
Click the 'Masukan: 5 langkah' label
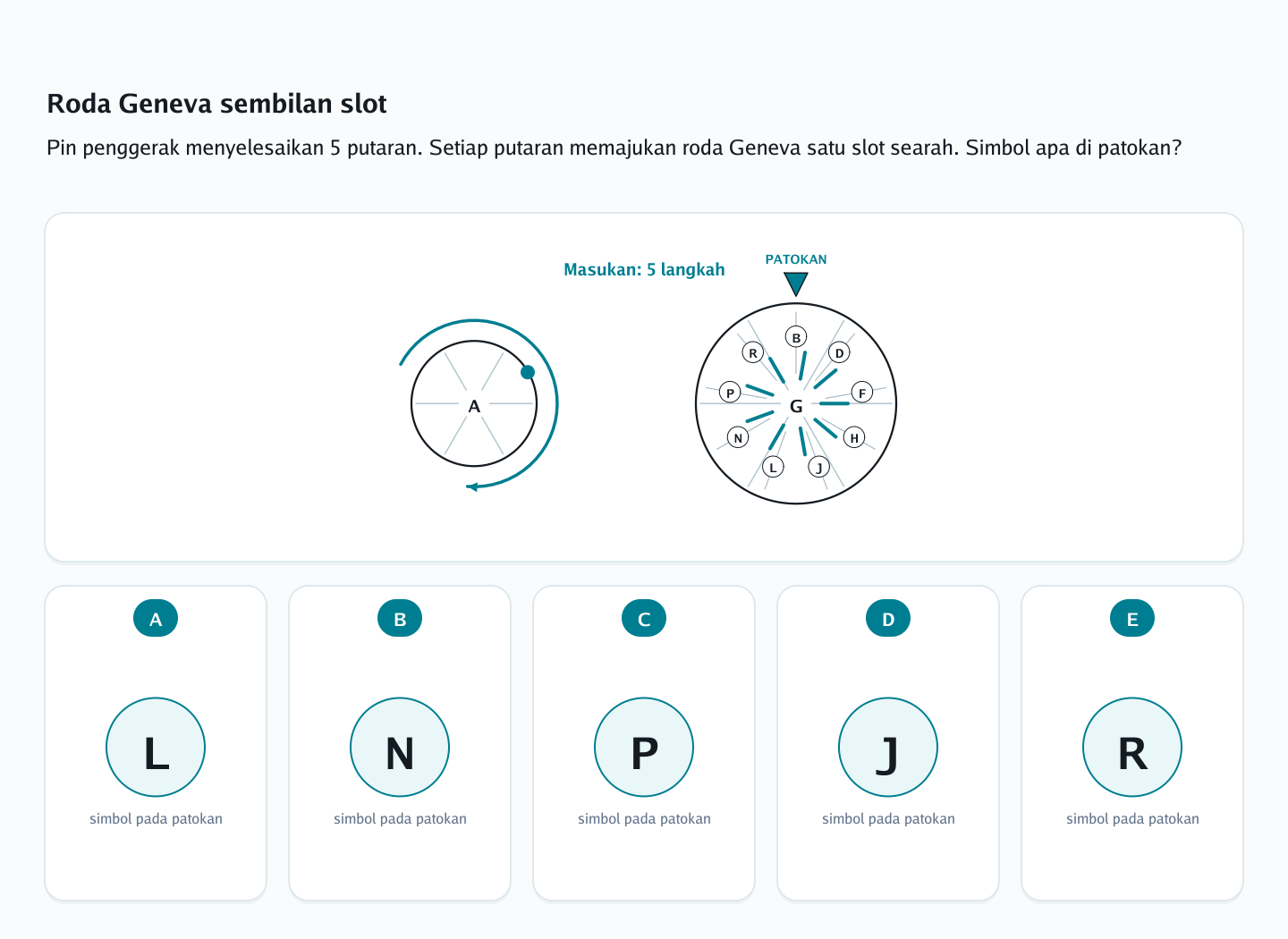644,269
